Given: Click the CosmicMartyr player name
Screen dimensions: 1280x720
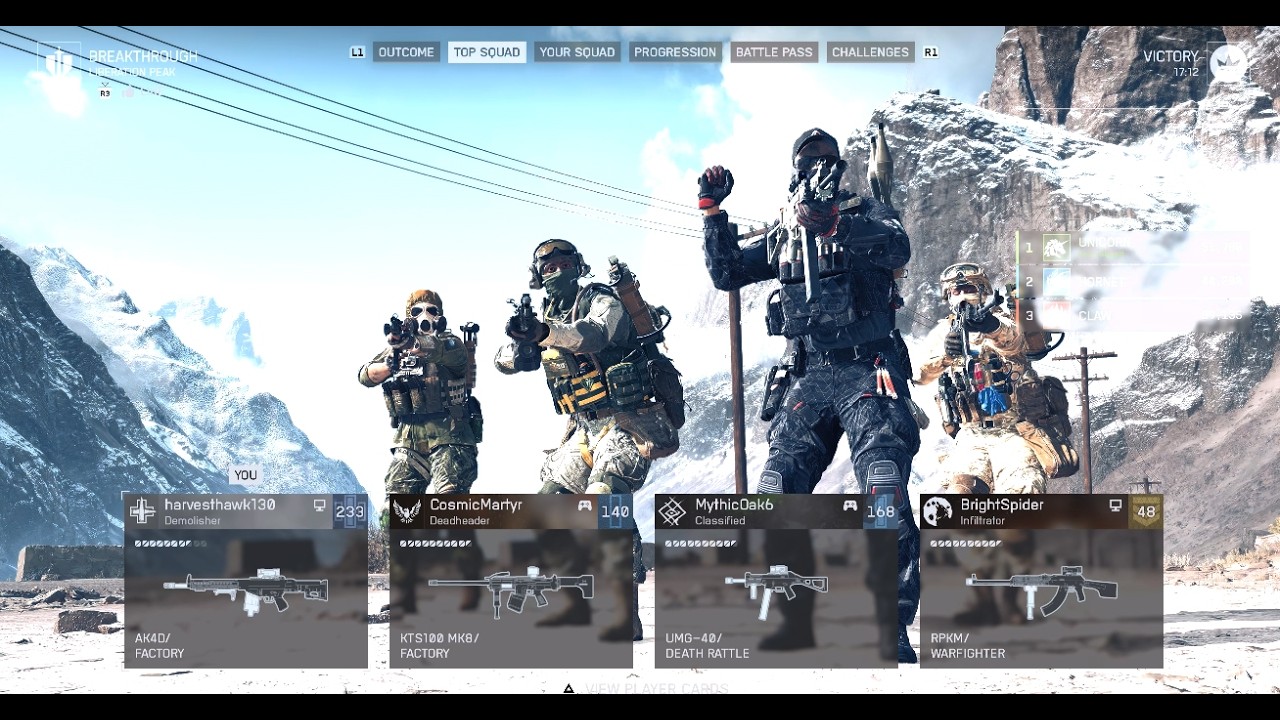Looking at the screenshot, I should point(476,505).
